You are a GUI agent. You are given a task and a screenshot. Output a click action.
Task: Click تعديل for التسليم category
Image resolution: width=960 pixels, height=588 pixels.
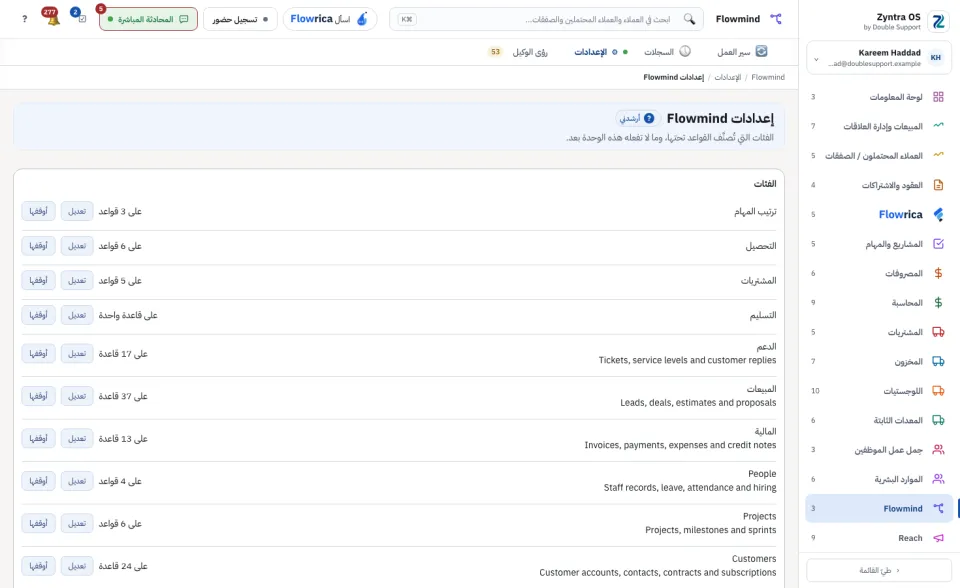pyautogui.click(x=77, y=315)
